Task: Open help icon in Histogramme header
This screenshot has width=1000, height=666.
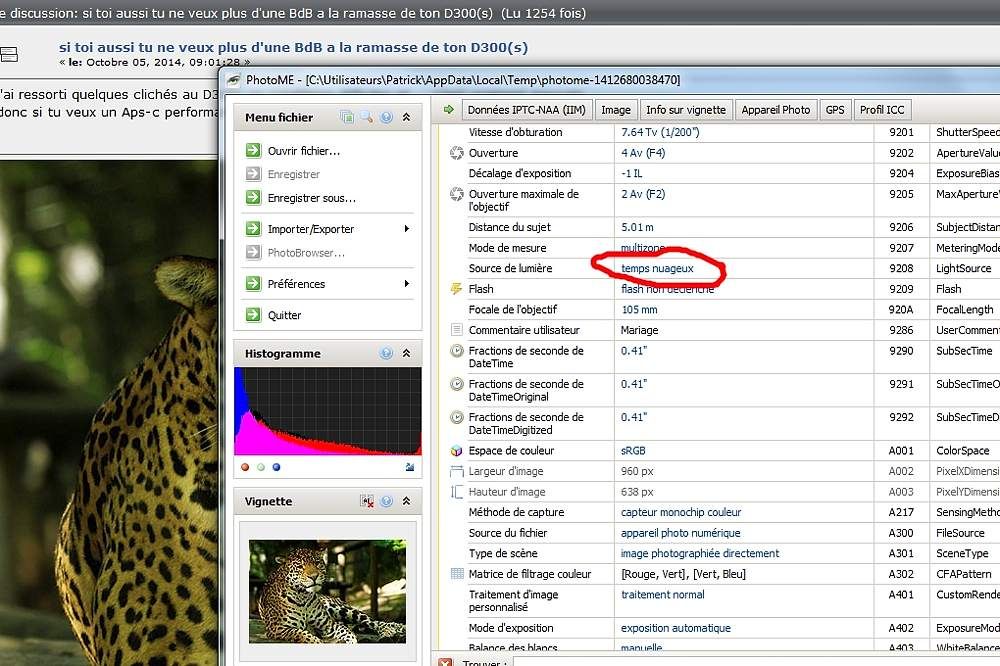Action: (x=386, y=353)
